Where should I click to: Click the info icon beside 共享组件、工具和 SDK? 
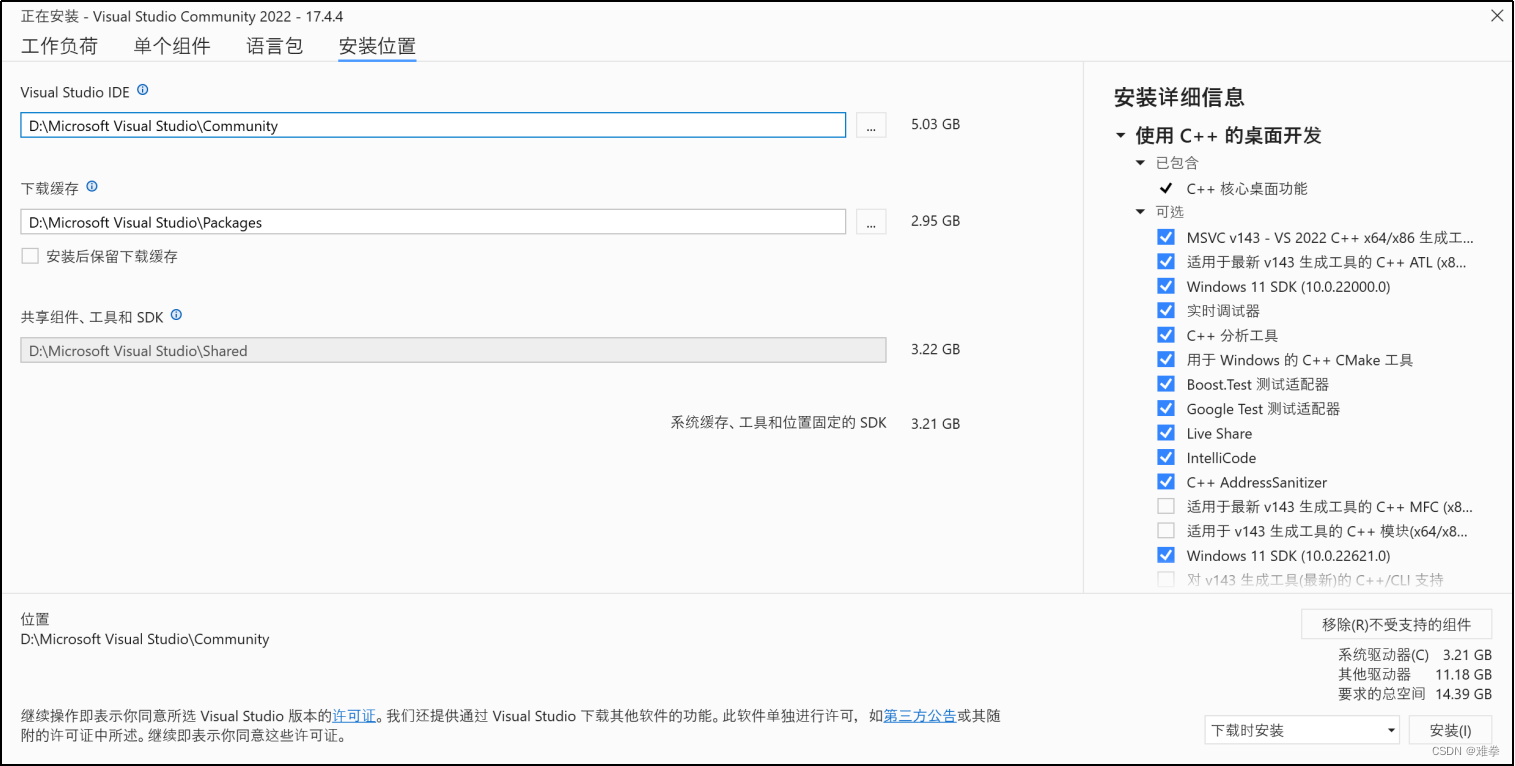tap(176, 314)
